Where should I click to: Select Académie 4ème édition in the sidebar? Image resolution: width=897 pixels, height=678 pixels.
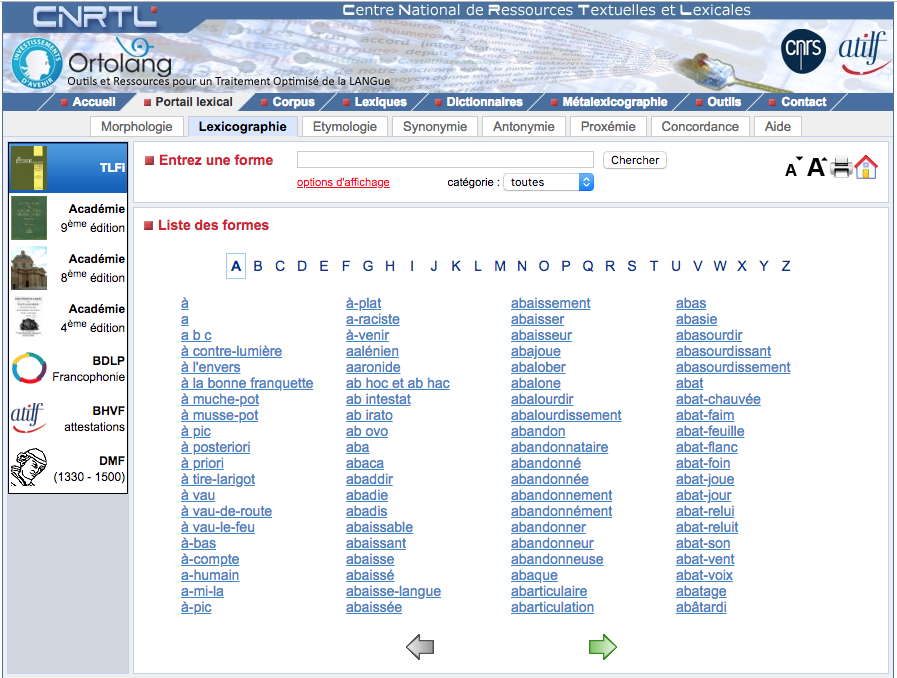click(69, 318)
